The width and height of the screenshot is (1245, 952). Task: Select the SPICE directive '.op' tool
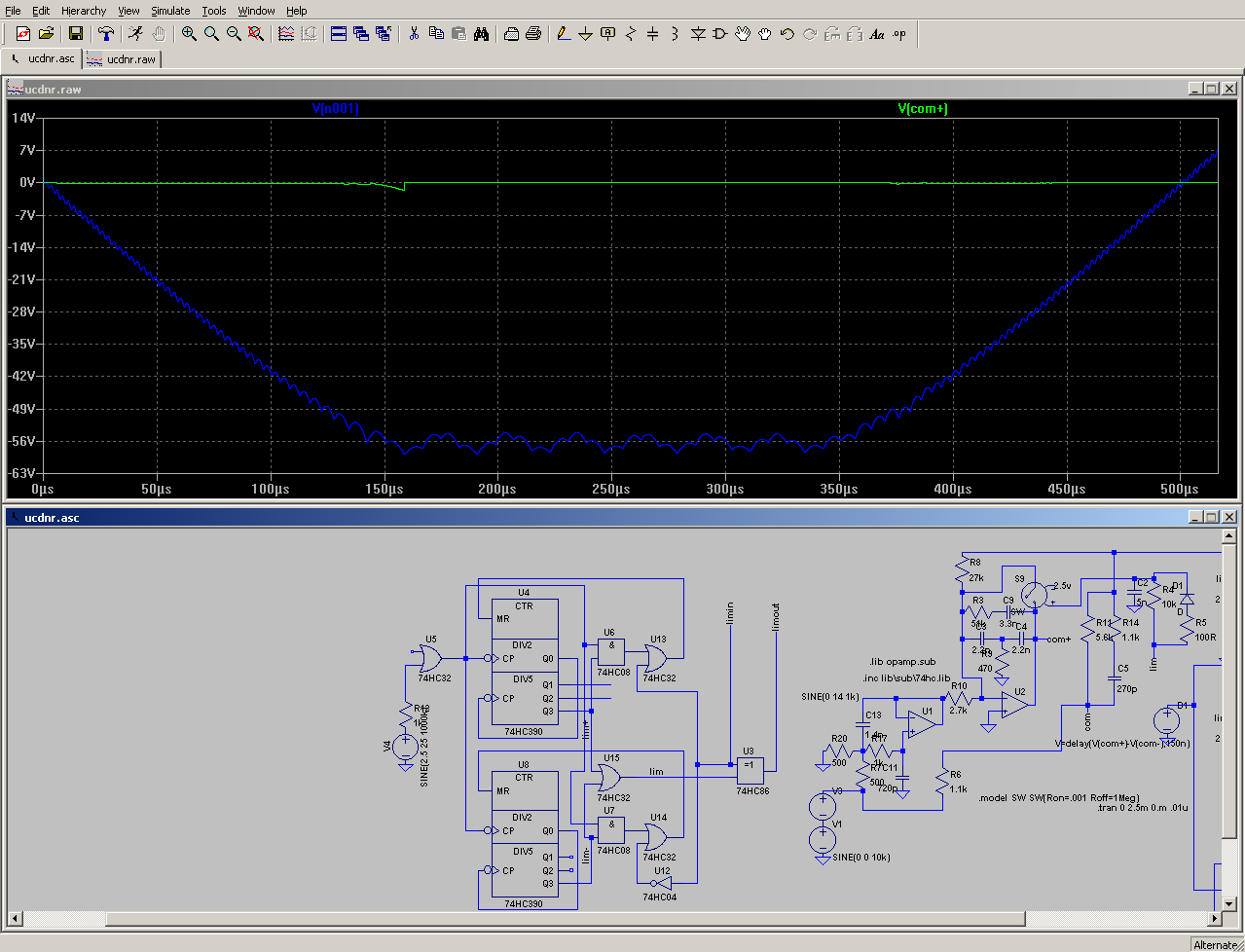pyautogui.click(x=899, y=33)
